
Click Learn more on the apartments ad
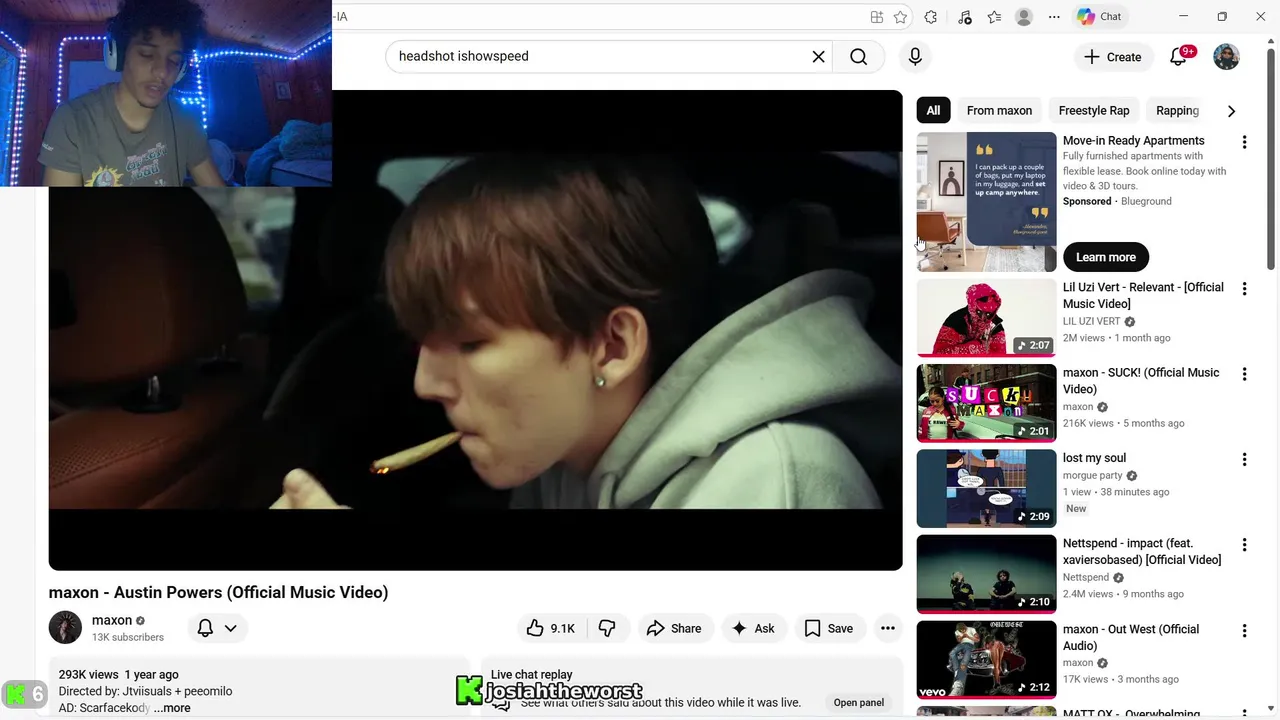pyautogui.click(x=1106, y=257)
